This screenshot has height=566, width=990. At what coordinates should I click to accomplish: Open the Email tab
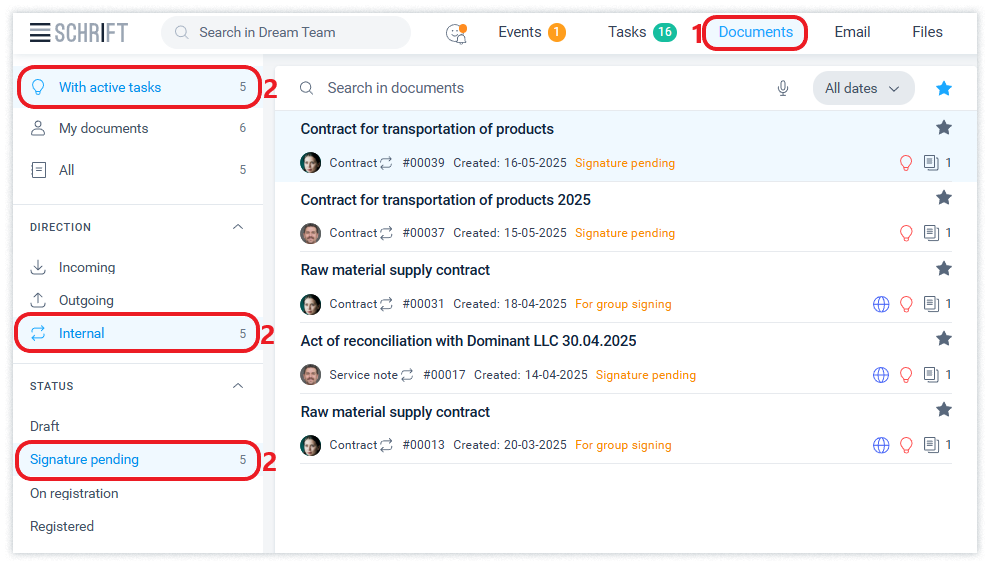coord(852,32)
